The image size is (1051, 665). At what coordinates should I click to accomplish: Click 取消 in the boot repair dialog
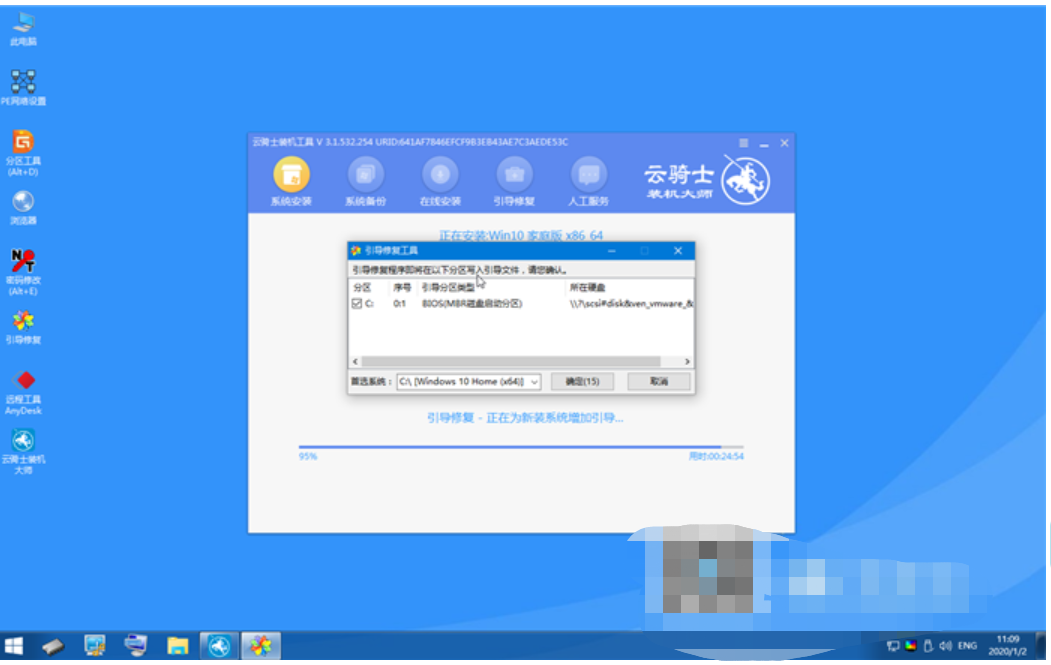659,381
